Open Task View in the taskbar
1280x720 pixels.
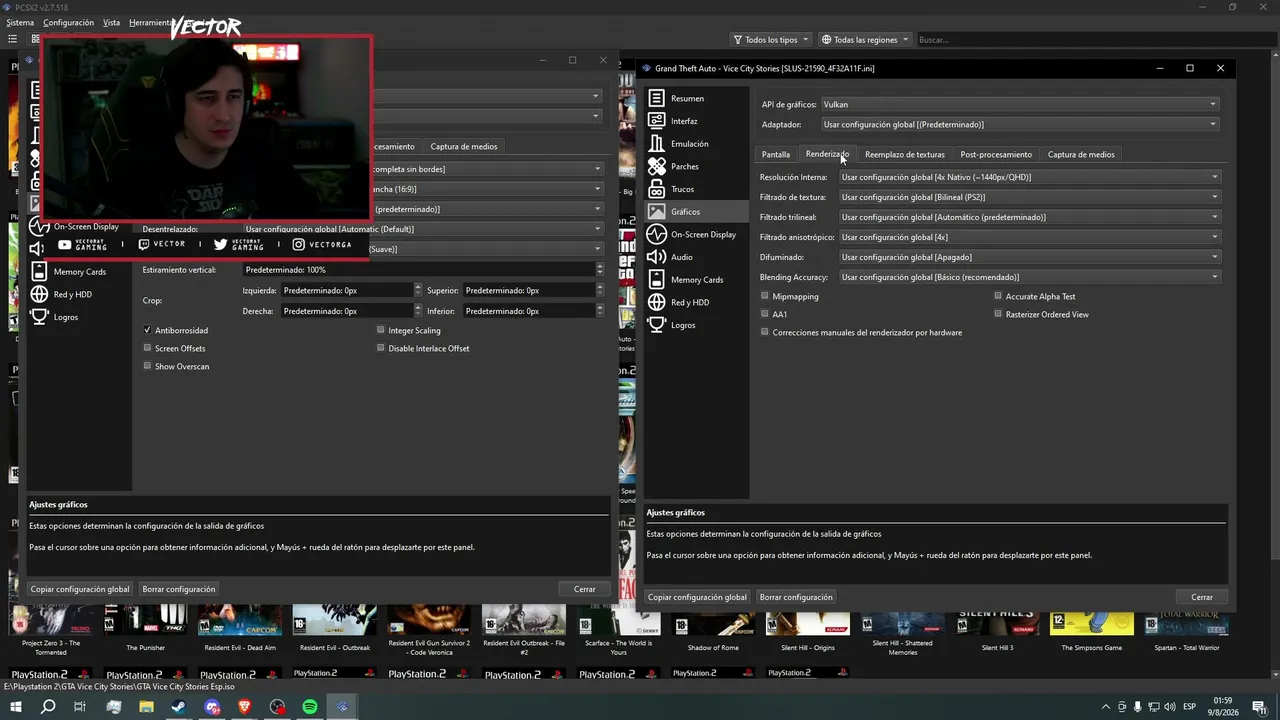(80, 707)
